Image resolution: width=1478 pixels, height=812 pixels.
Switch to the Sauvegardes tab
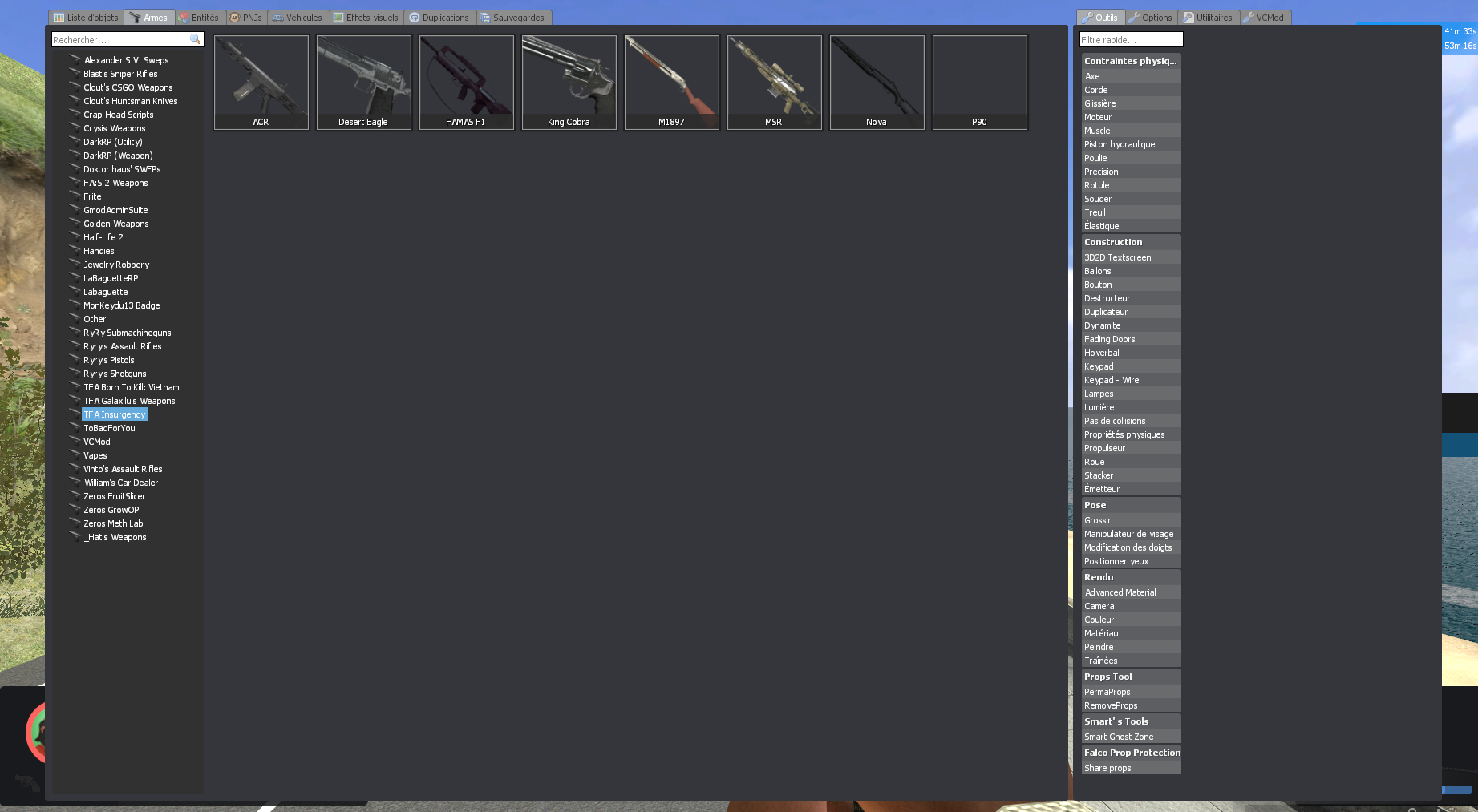click(513, 18)
